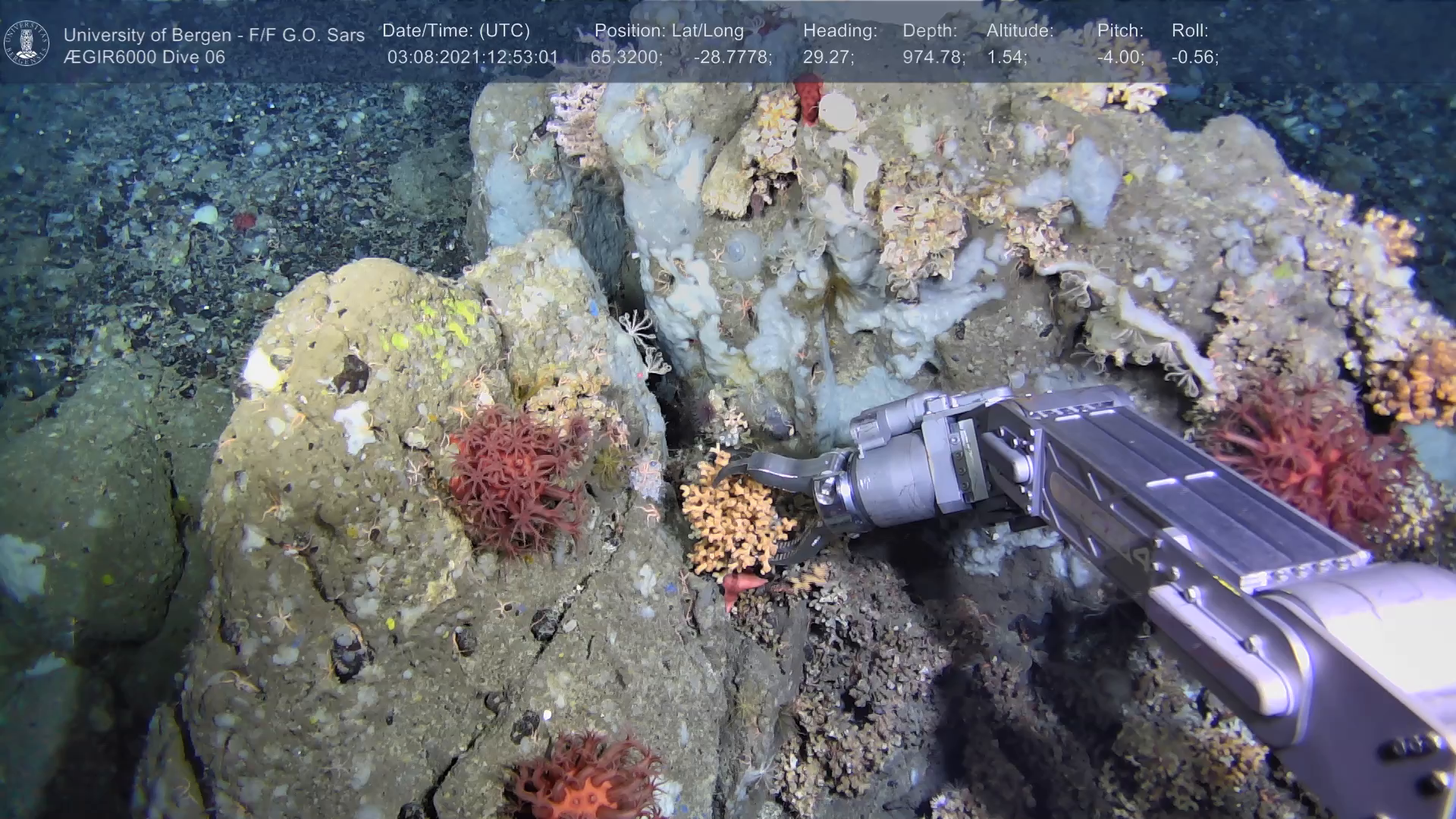1456x819 pixels.
Task: Click the Pitch label
Action: (1120, 31)
